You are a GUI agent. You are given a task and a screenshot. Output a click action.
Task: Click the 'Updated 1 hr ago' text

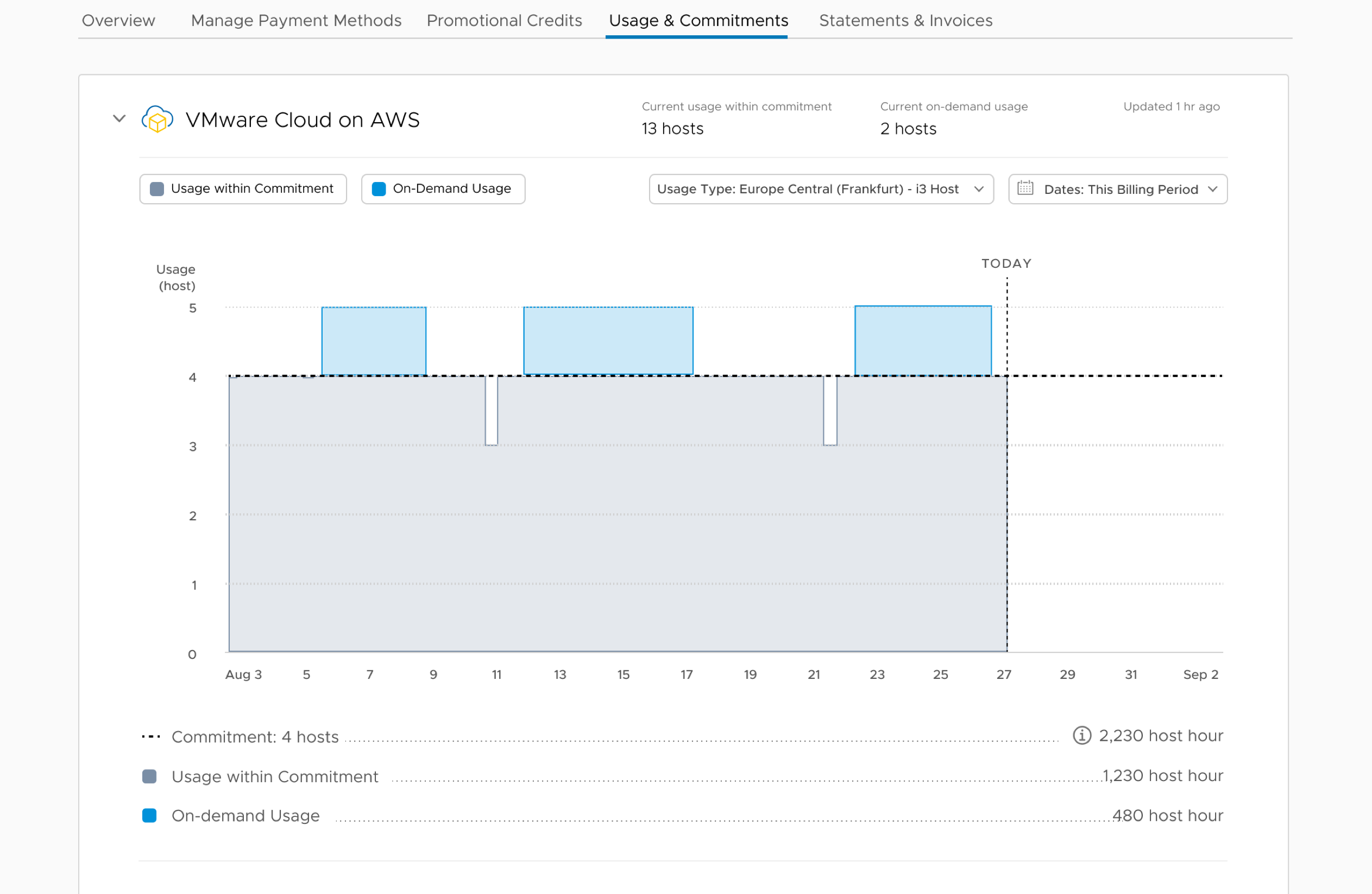click(1171, 106)
